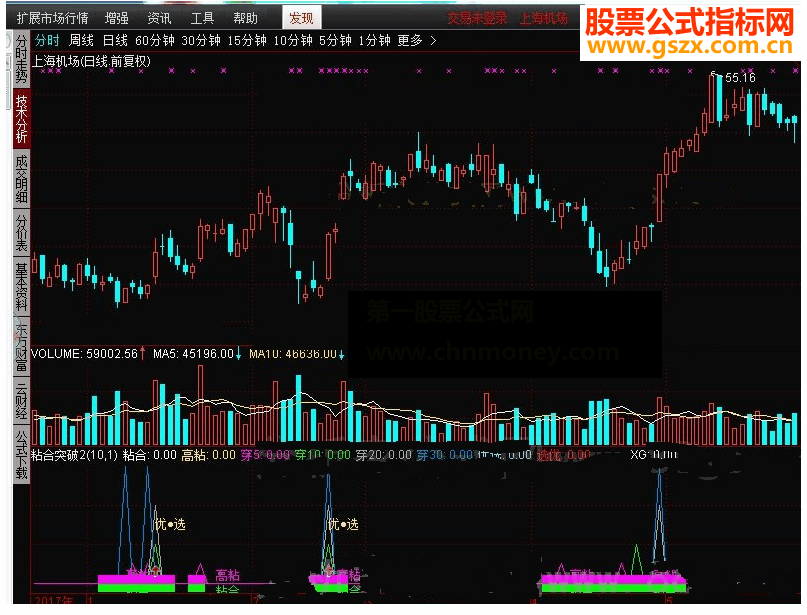Image resolution: width=807 pixels, height=615 pixels.
Task: Open the 工具 menu
Action: pos(202,19)
